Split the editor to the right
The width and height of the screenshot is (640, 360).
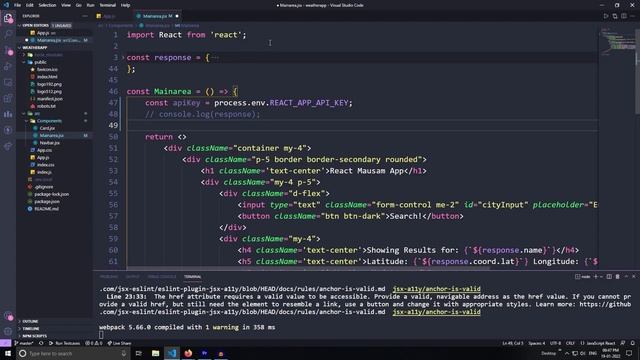(x=624, y=16)
